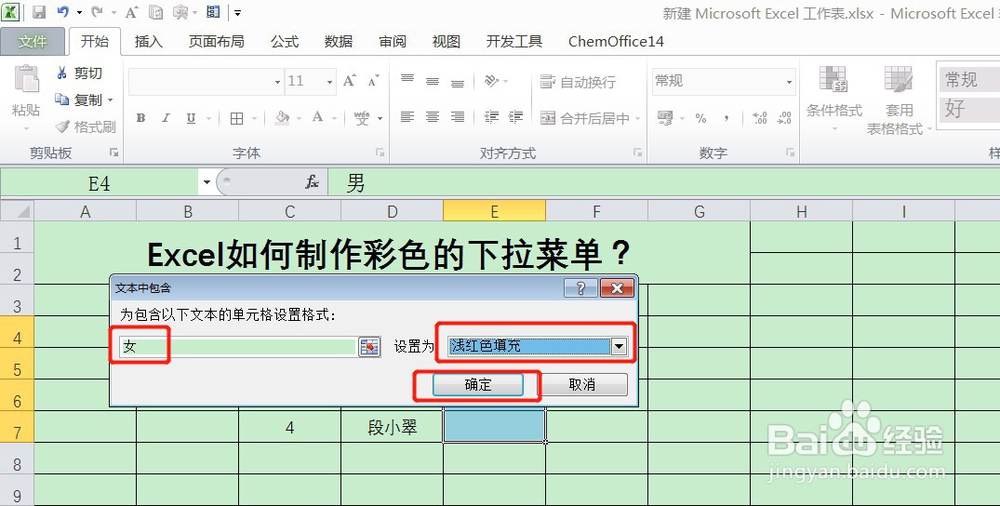Click the dialog help question mark button
The image size is (1000, 506).
click(x=580, y=288)
